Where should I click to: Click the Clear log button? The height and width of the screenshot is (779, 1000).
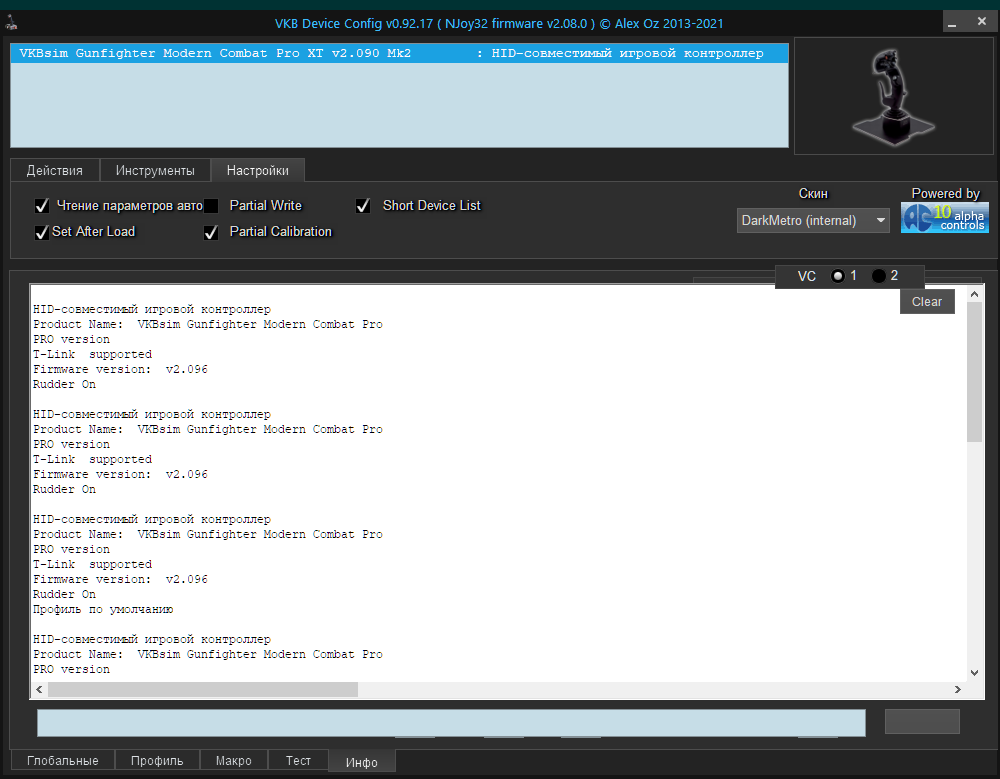click(927, 302)
